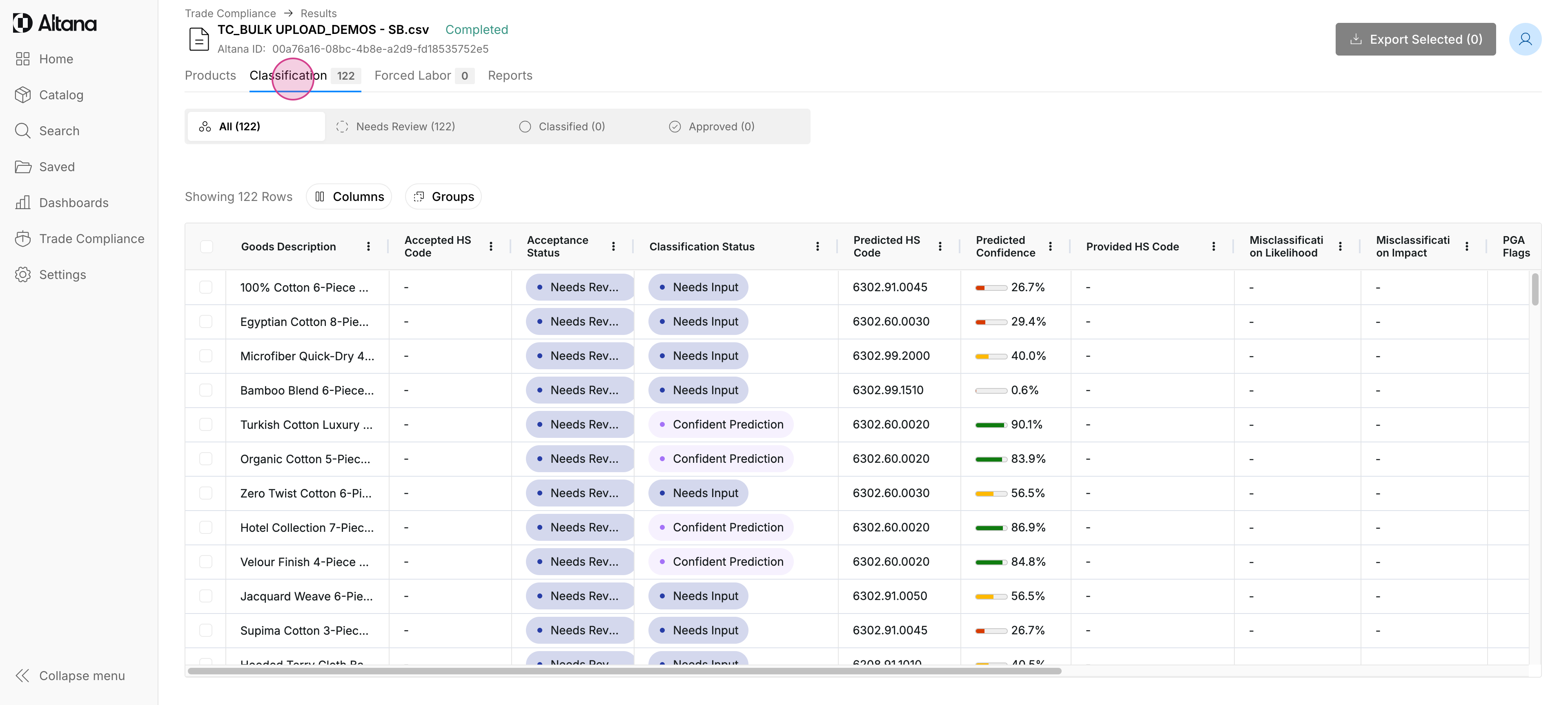Collapse menu using double chevron icon
The width and height of the screenshot is (1568, 705).
(x=22, y=676)
